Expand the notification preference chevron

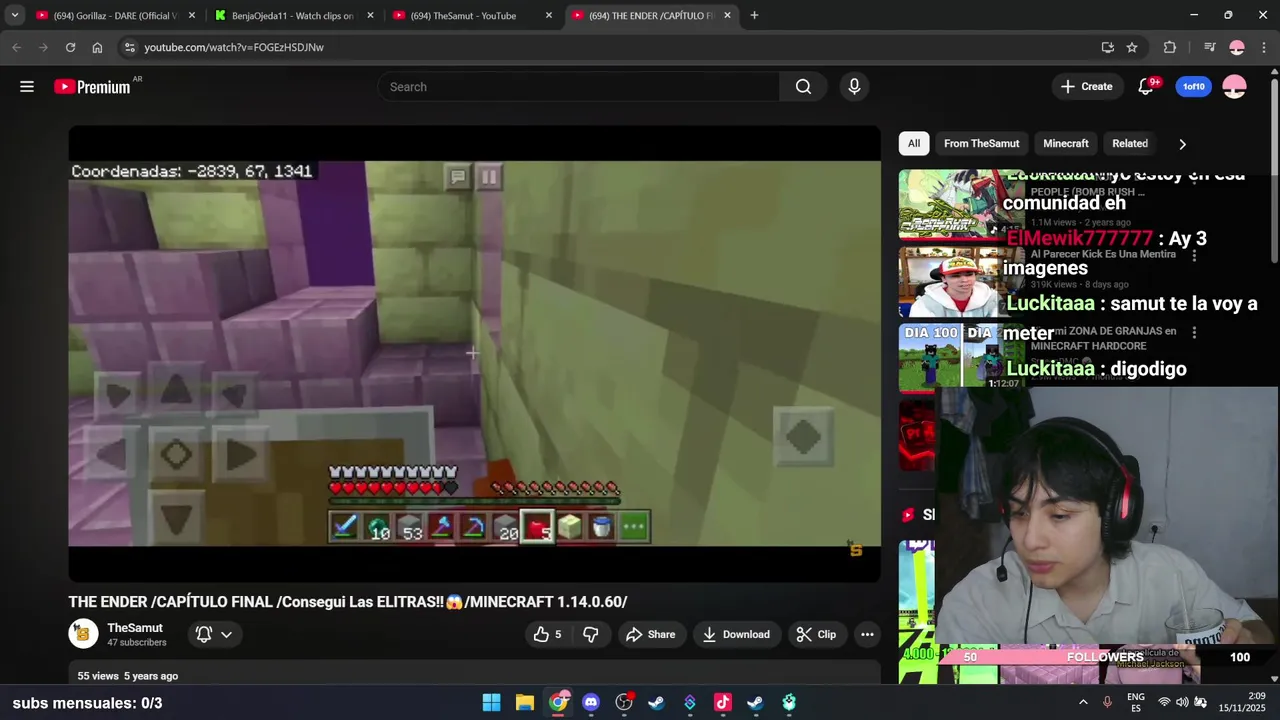tap(227, 634)
